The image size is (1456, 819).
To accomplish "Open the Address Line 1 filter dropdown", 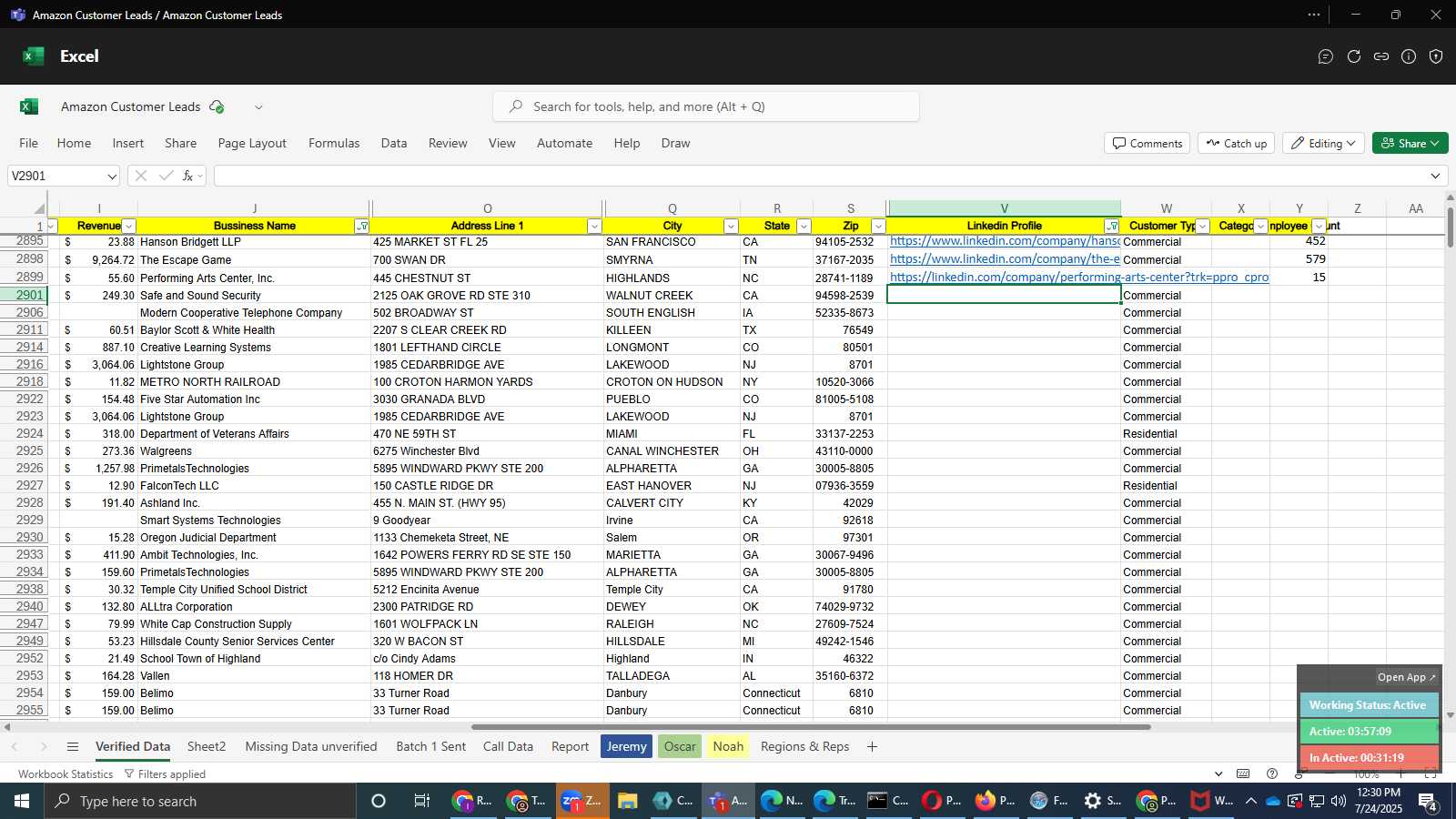I will pyautogui.click(x=594, y=226).
